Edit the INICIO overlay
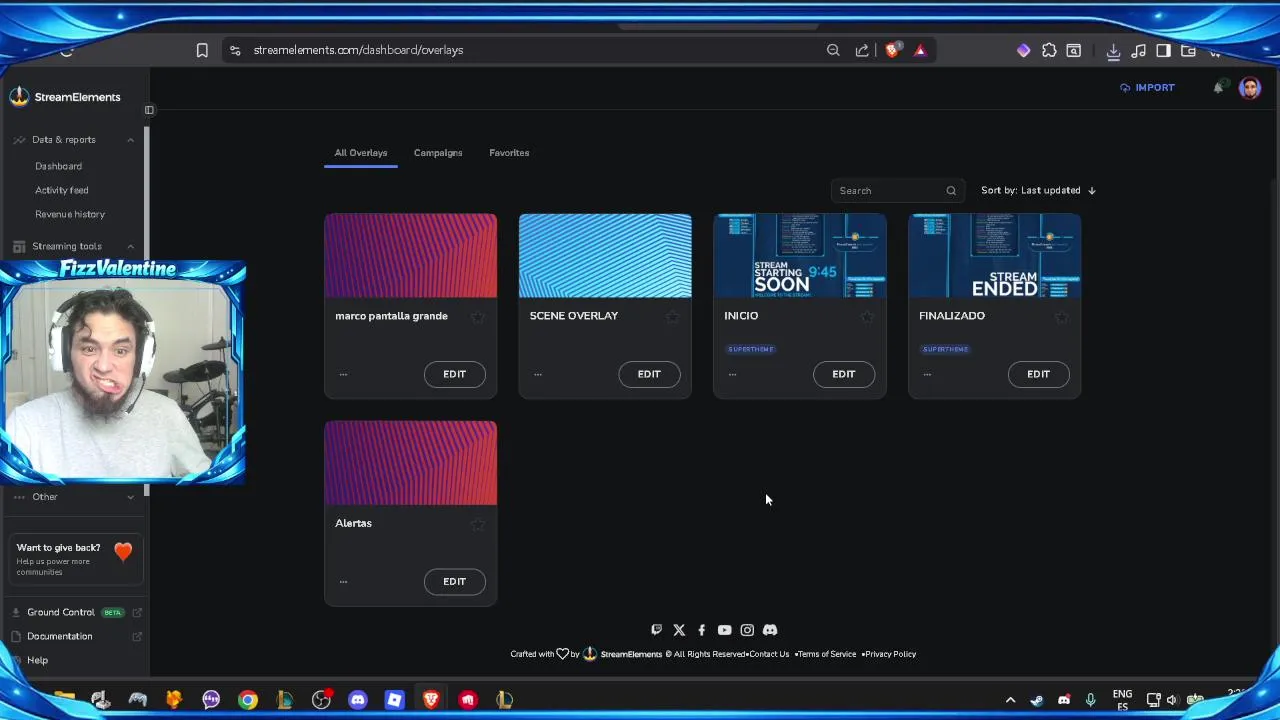Screen dimensions: 1280x720 tap(843, 374)
